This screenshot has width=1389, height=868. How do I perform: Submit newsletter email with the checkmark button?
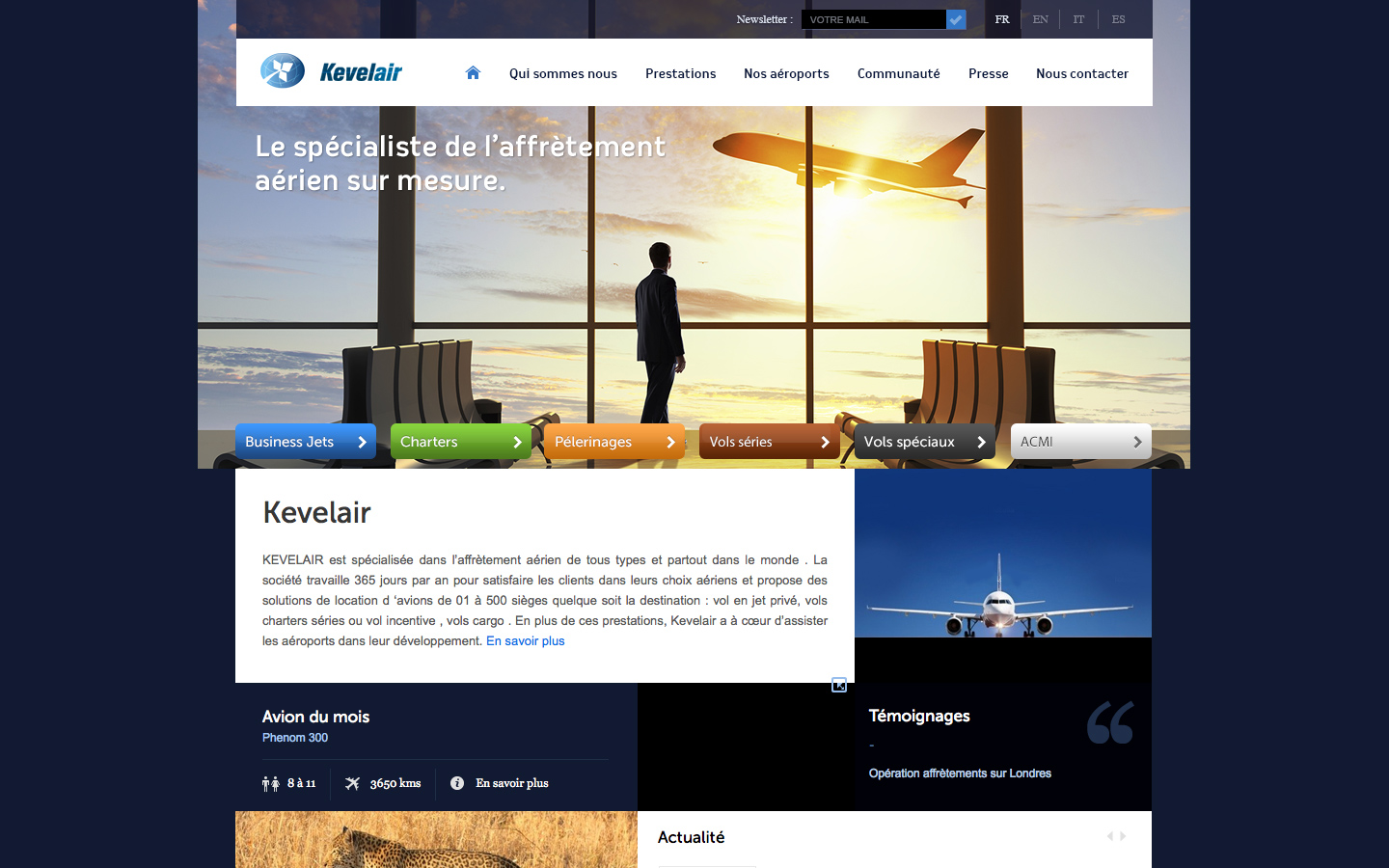(956, 19)
